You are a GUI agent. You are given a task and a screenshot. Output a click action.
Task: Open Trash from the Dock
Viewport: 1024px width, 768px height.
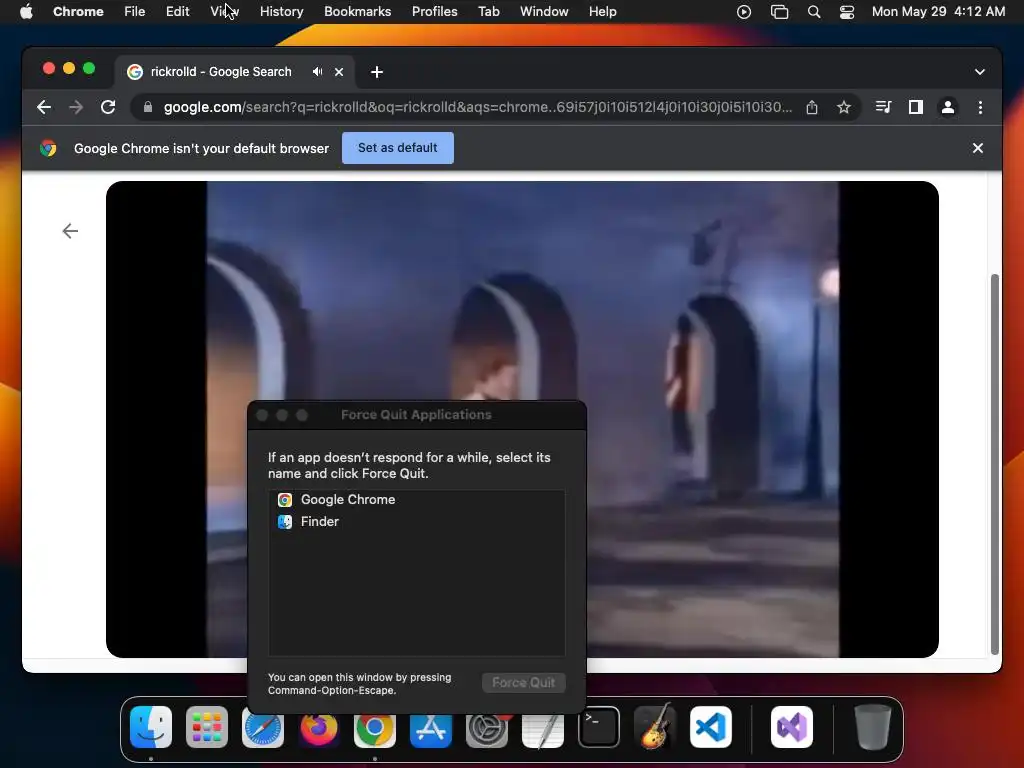(872, 727)
